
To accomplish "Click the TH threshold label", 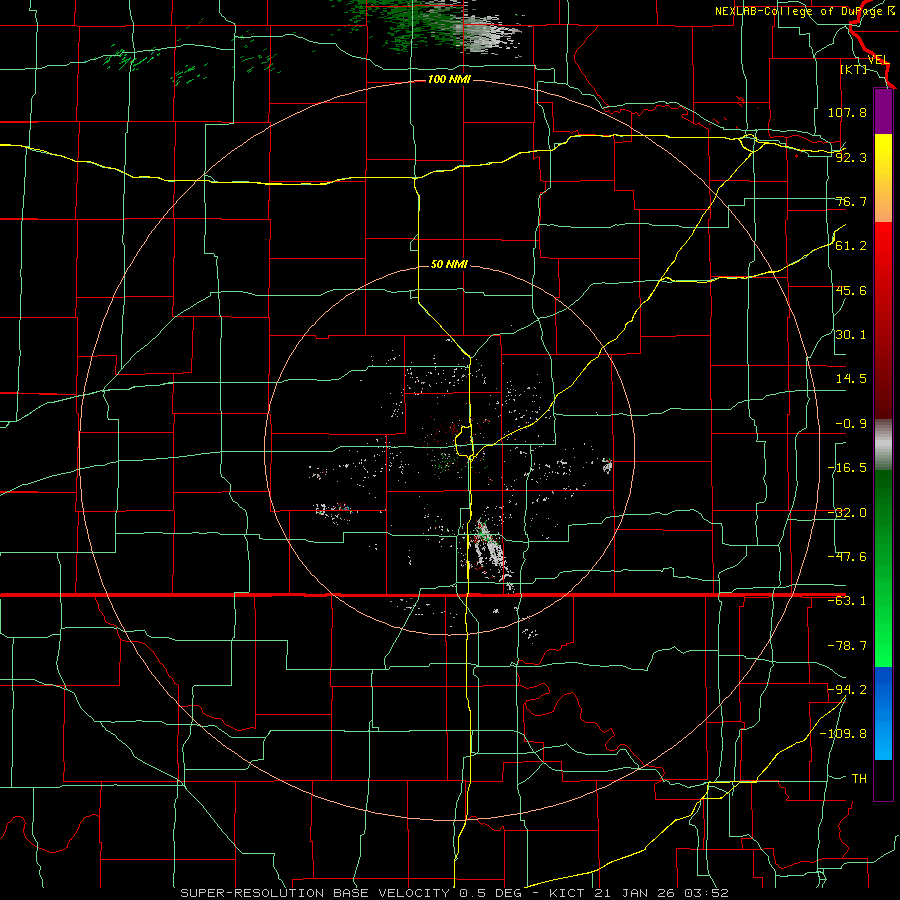I will coord(859,779).
